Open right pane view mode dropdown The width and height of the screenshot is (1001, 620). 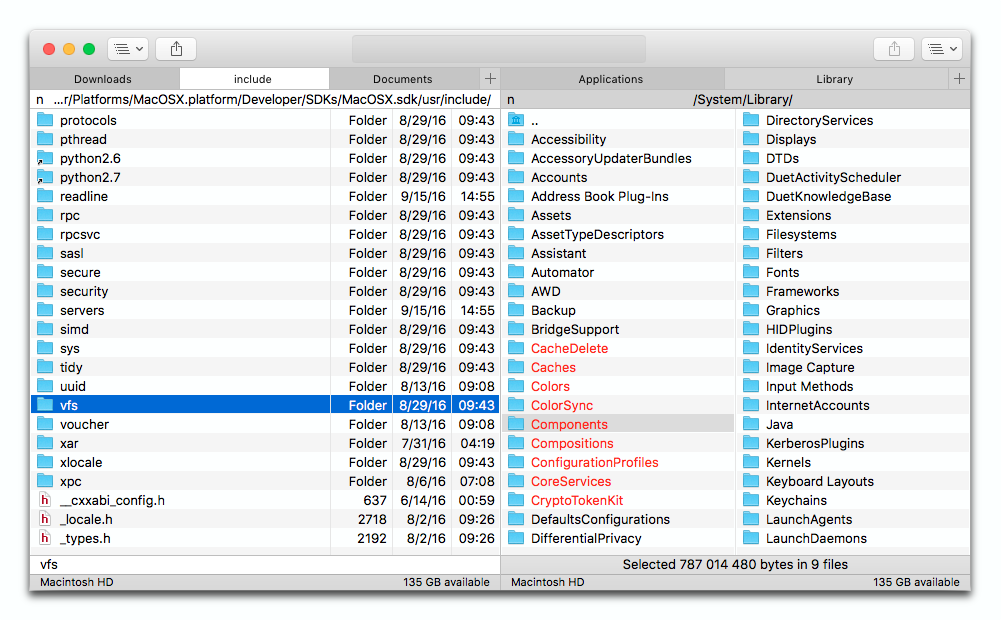942,49
